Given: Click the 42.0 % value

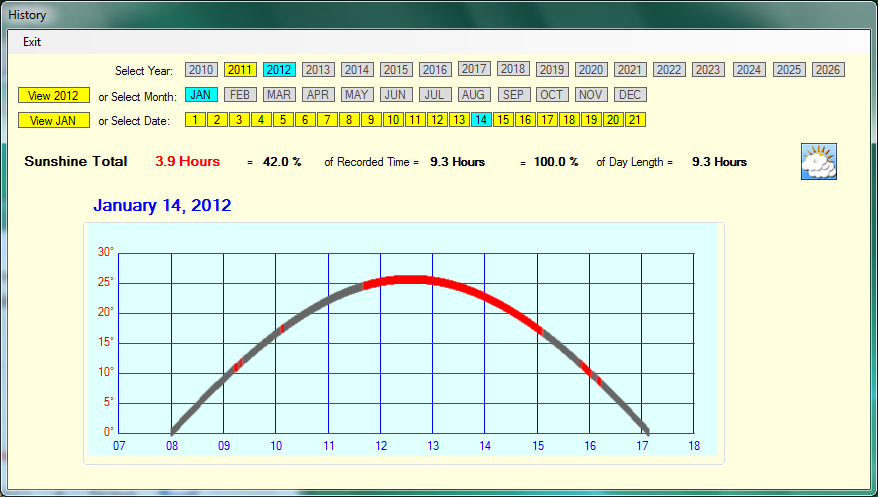Looking at the screenshot, I should click(282, 162).
